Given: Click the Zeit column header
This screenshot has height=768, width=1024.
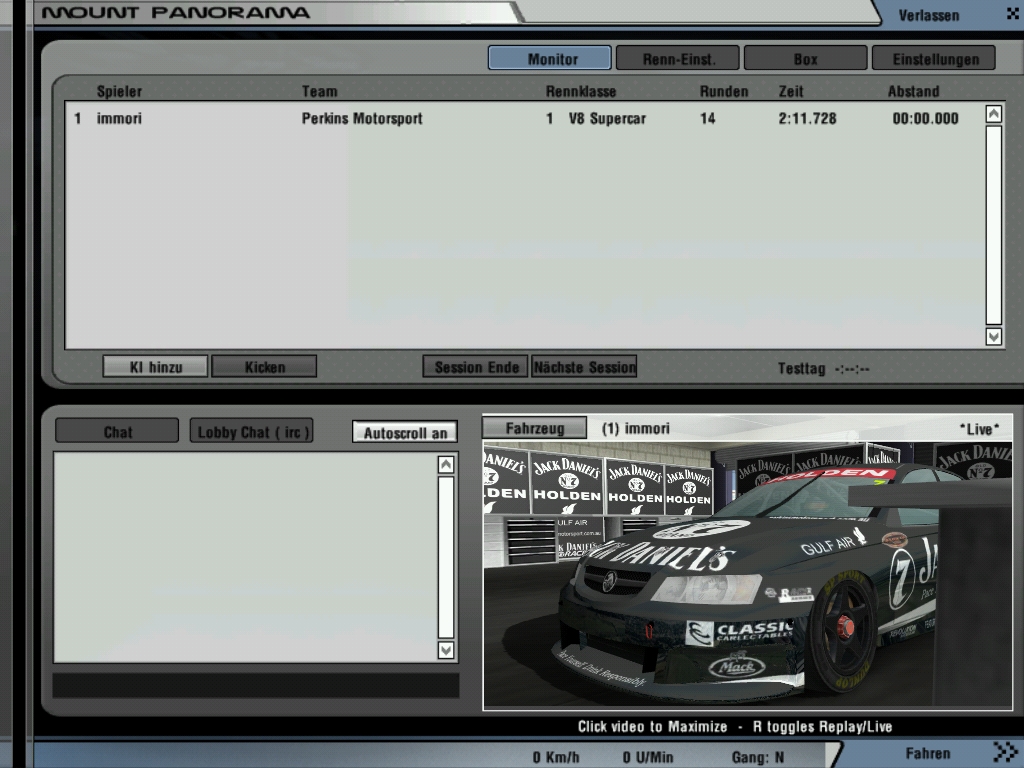Looking at the screenshot, I should [x=791, y=91].
